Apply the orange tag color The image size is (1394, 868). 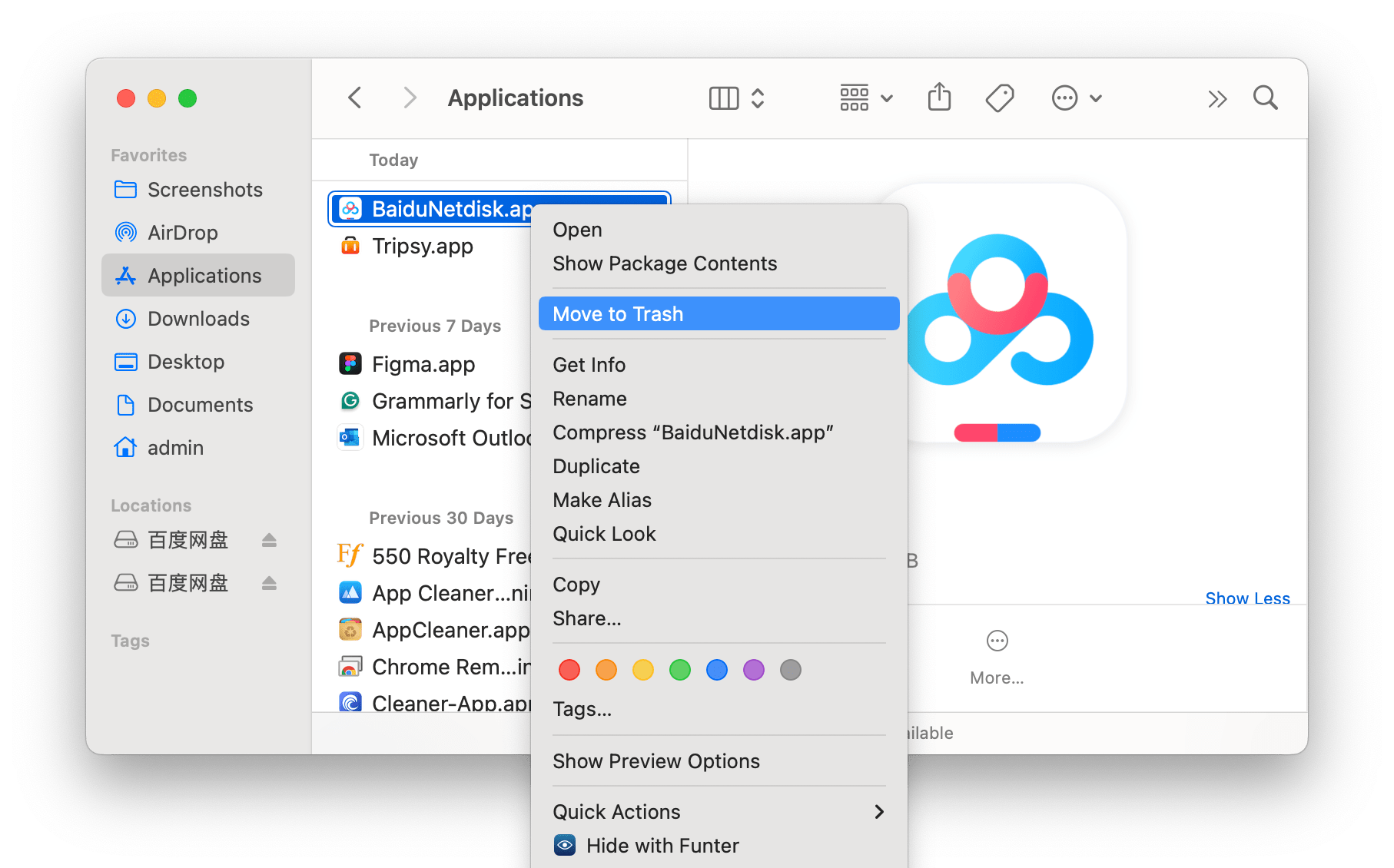pos(606,670)
